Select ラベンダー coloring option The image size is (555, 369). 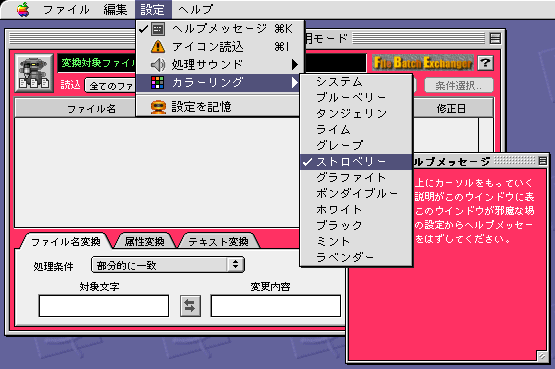[356, 257]
